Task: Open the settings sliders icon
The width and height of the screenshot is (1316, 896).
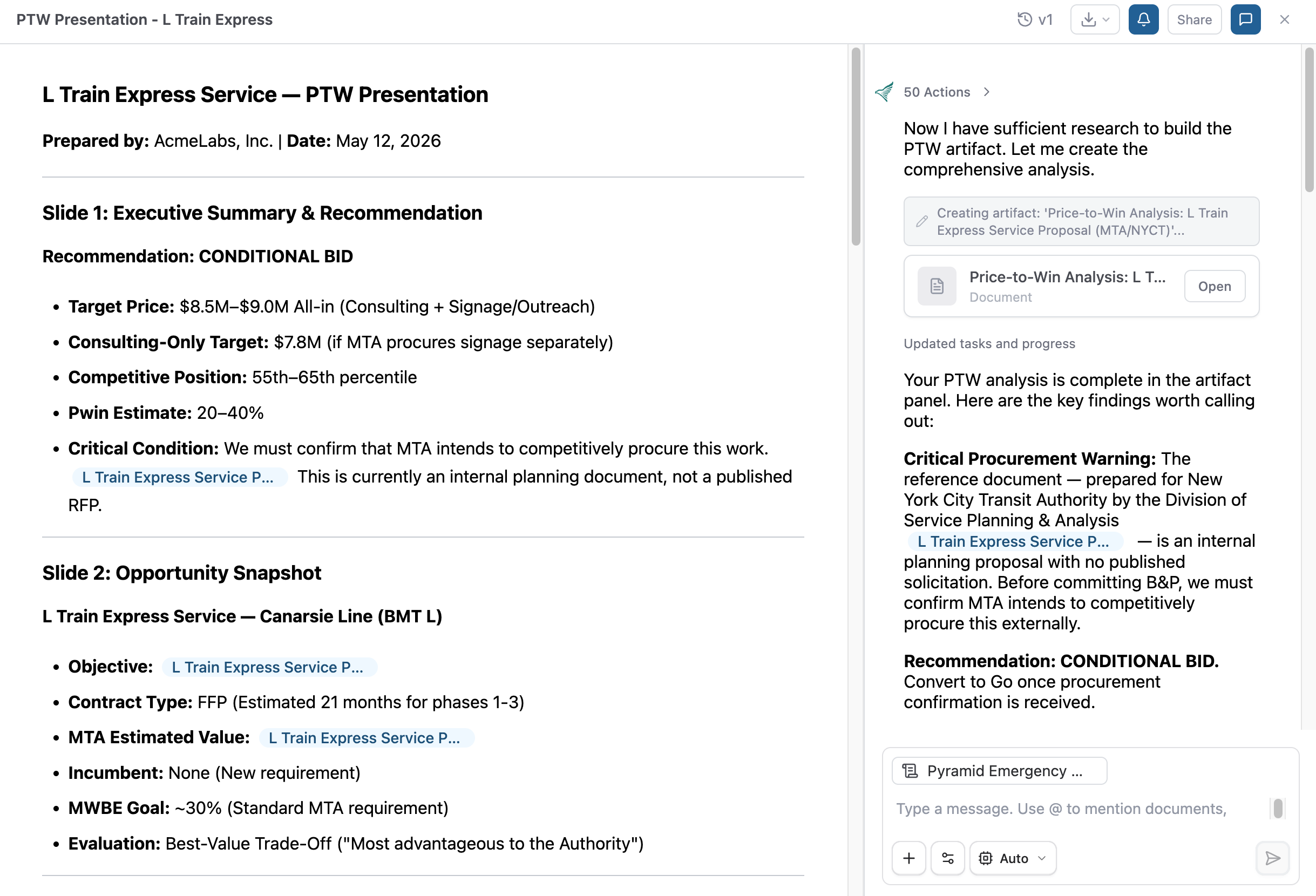Action: (948, 858)
